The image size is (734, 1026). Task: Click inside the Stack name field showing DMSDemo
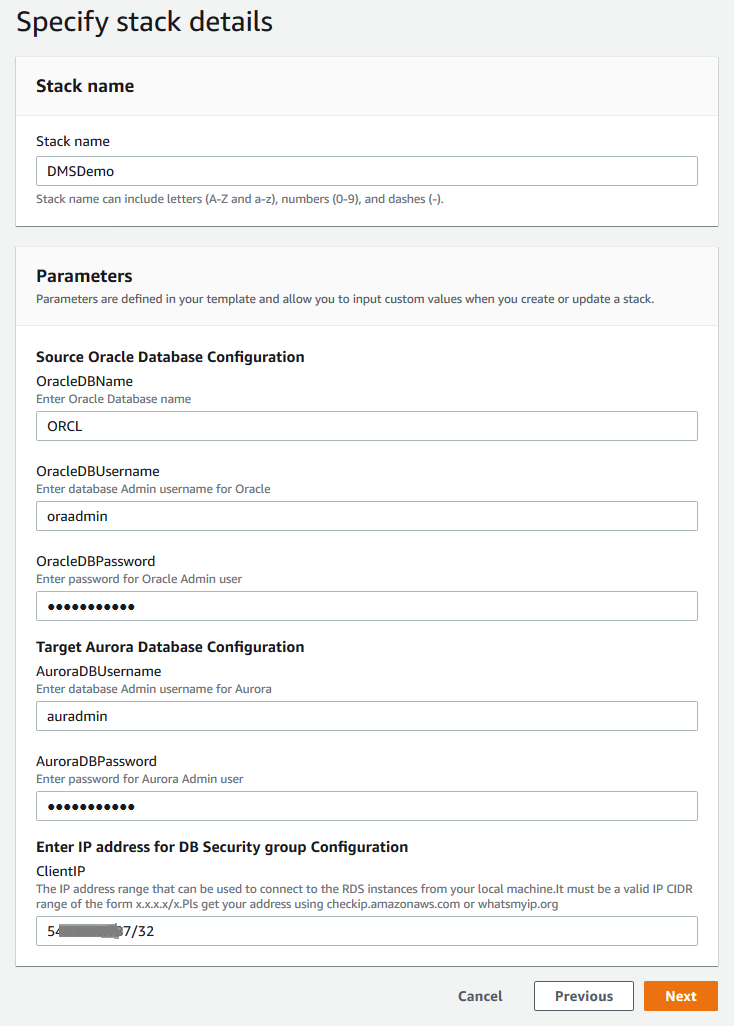click(x=366, y=171)
